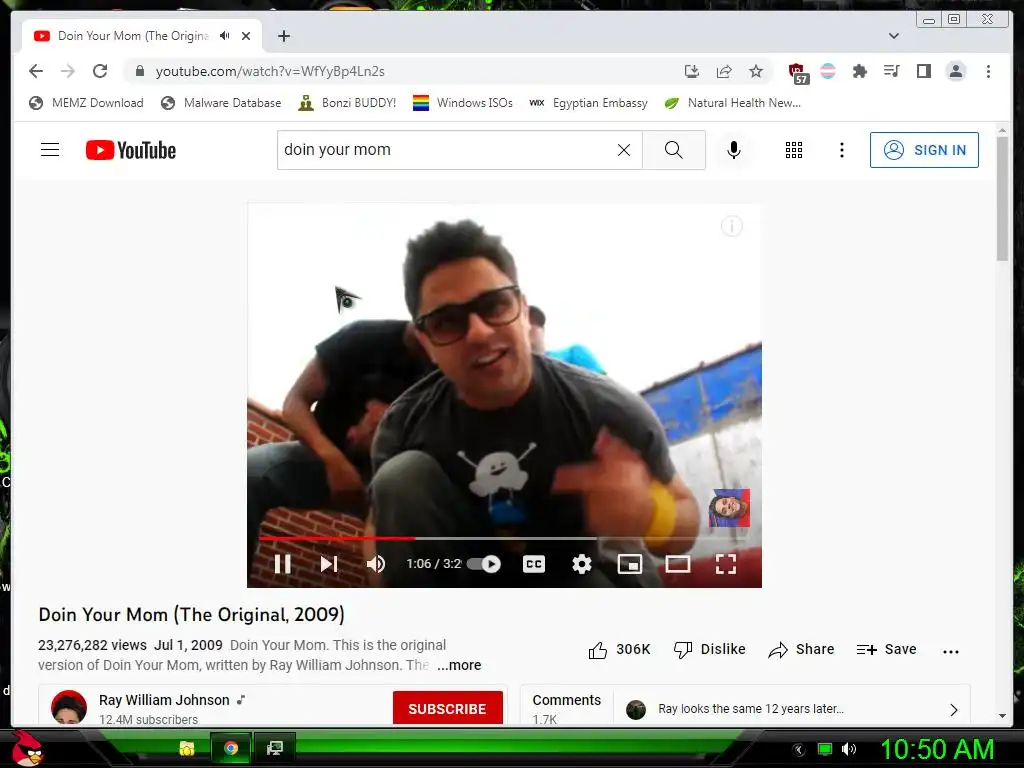Open Ray William Johnson channel name link

point(164,700)
